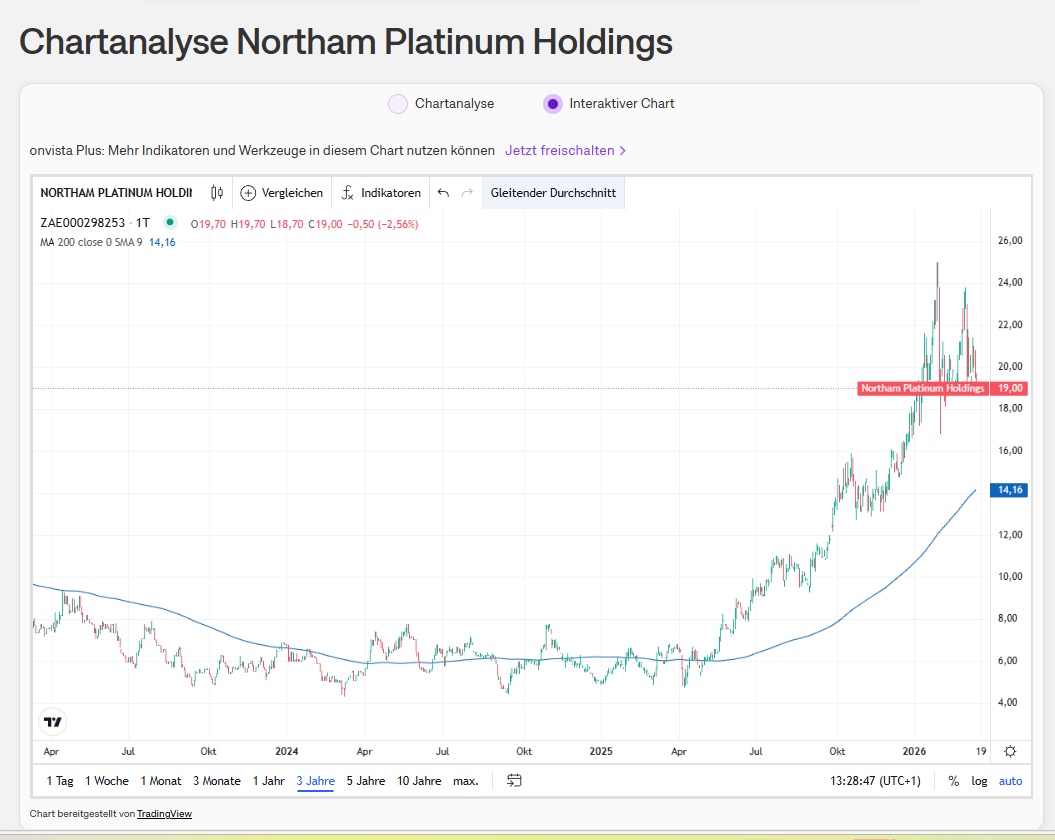The height and width of the screenshot is (840, 1055).
Task: Open the Indikatoren indicators menu
Action: 380,193
